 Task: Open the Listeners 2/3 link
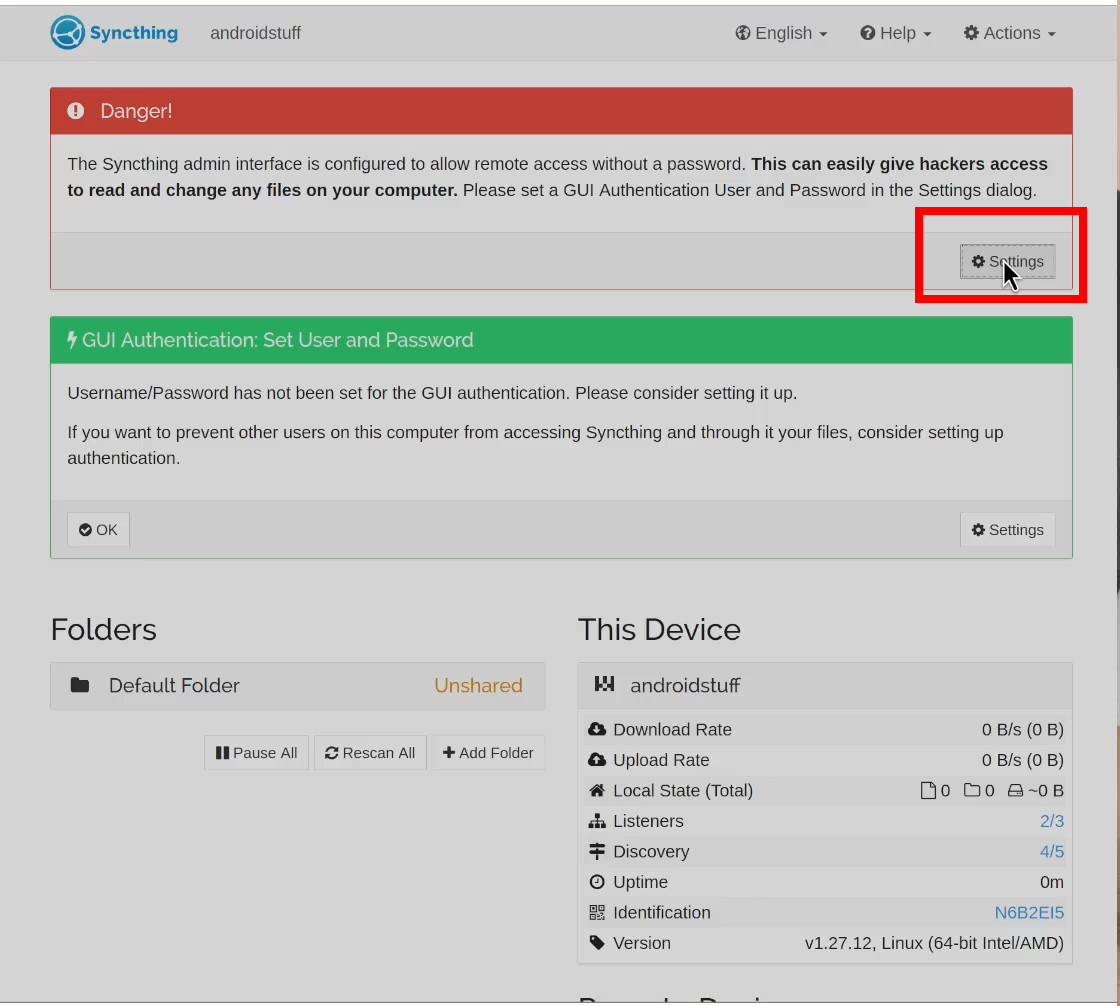tap(1051, 821)
